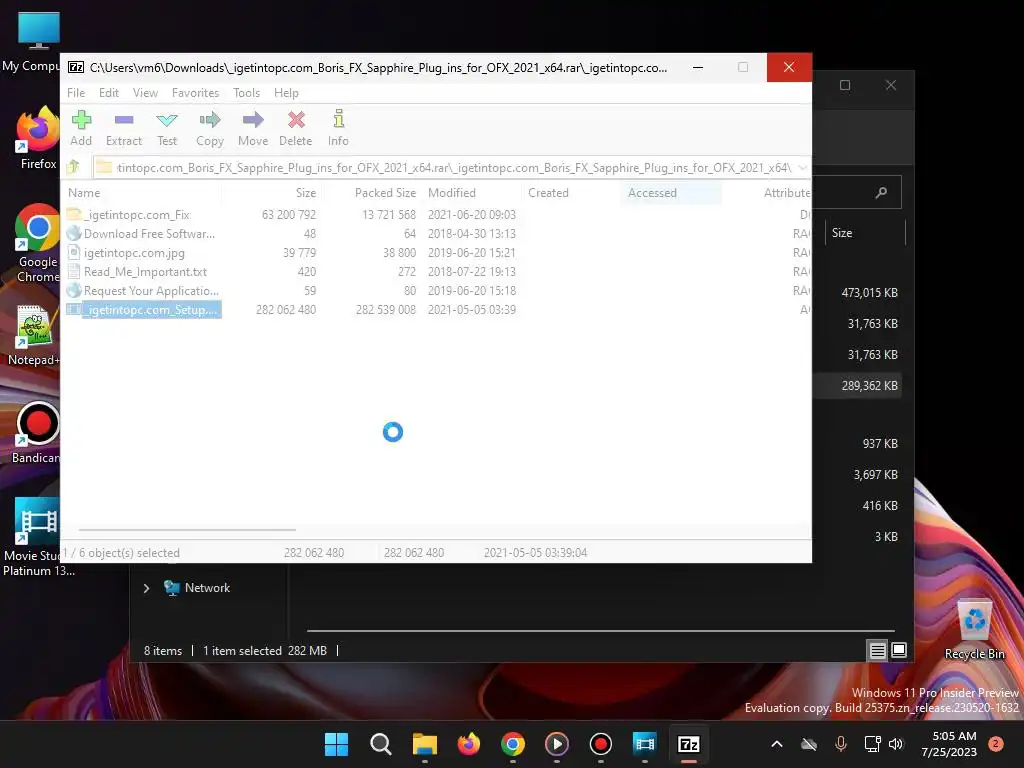This screenshot has height=768, width=1024.
Task: Click the Move toolbar icon
Action: tap(253, 128)
